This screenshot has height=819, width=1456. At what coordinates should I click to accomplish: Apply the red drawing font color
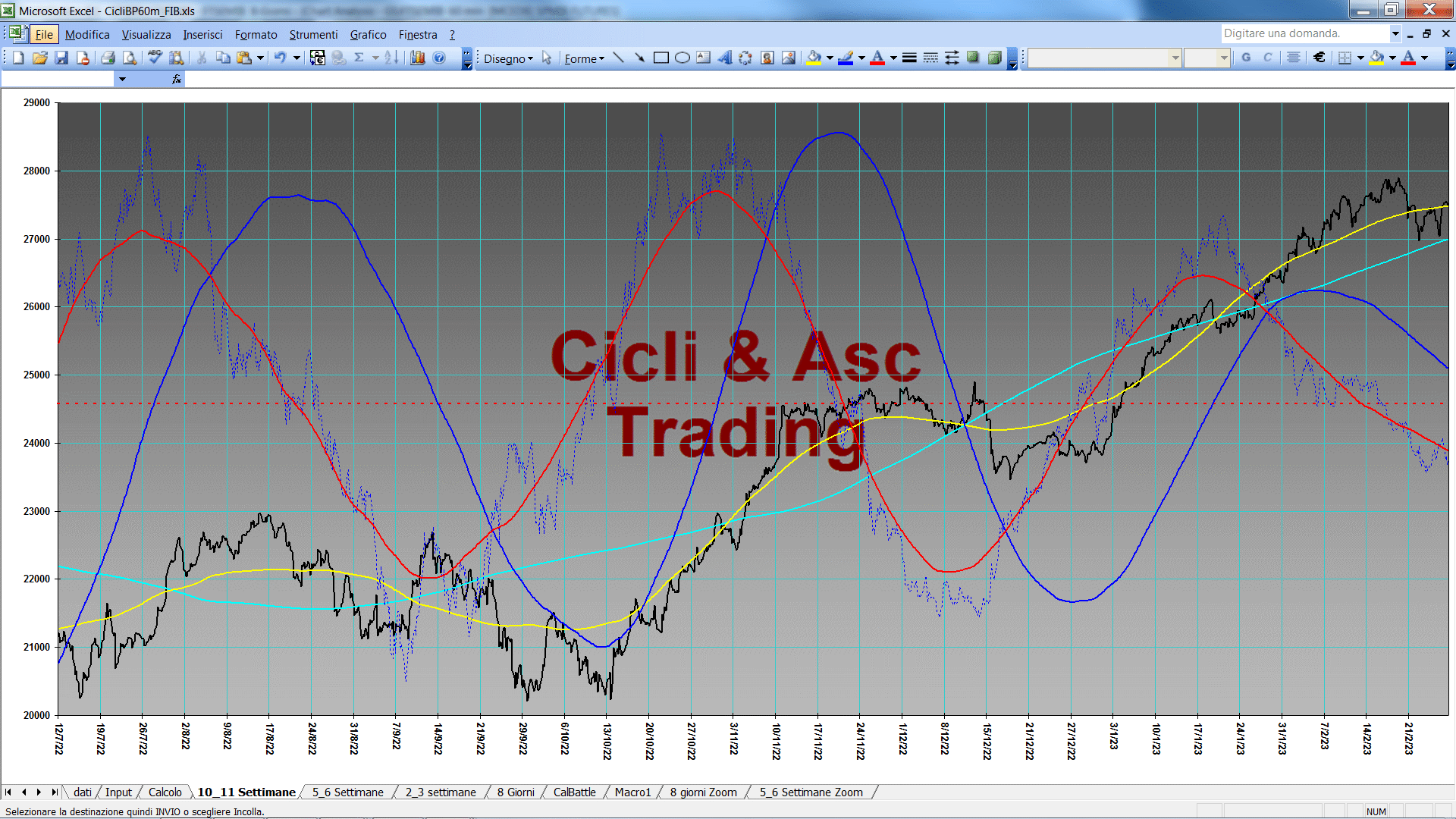coord(877,58)
